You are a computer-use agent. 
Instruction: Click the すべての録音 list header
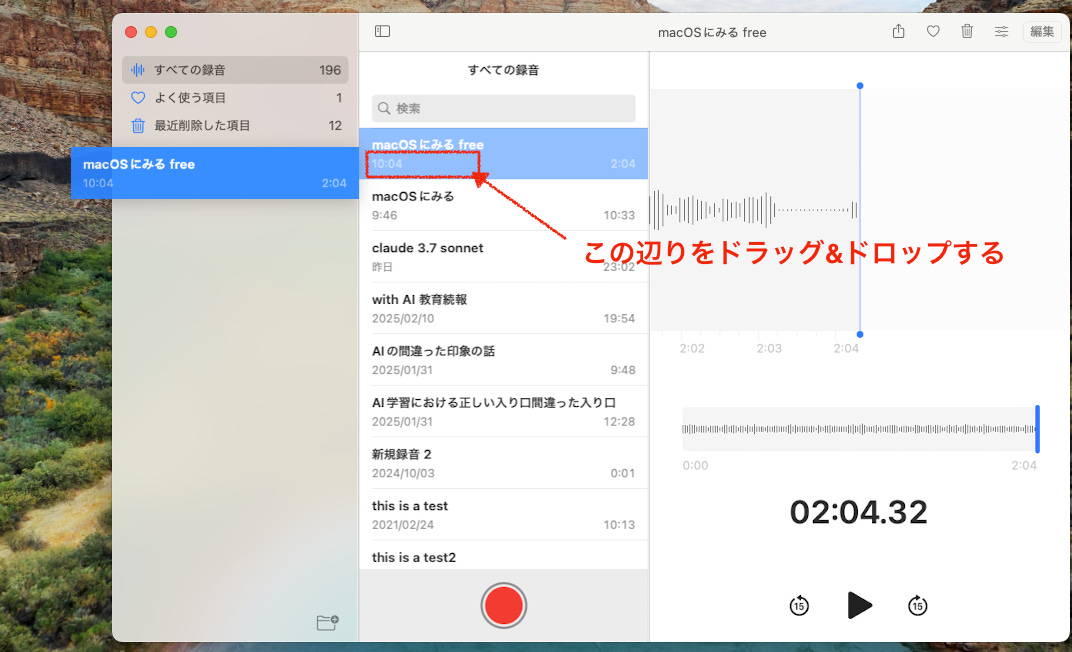[x=503, y=70]
